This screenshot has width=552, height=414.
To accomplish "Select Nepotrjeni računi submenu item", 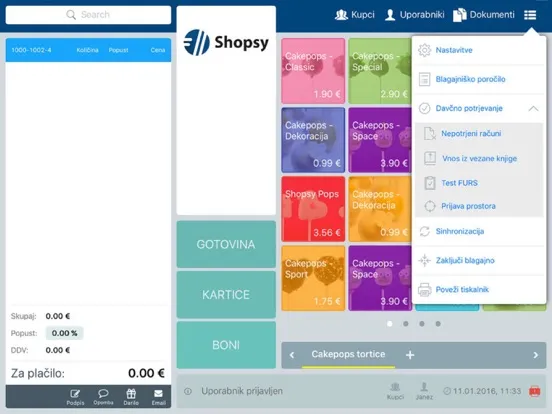I will pyautogui.click(x=479, y=133).
